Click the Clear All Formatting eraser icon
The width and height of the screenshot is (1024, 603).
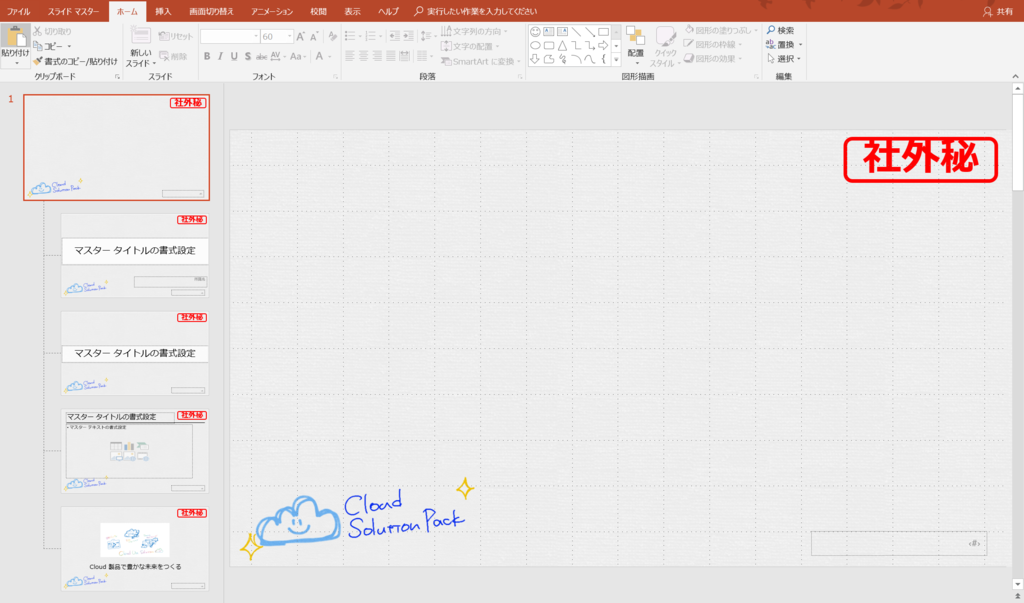tap(332, 36)
